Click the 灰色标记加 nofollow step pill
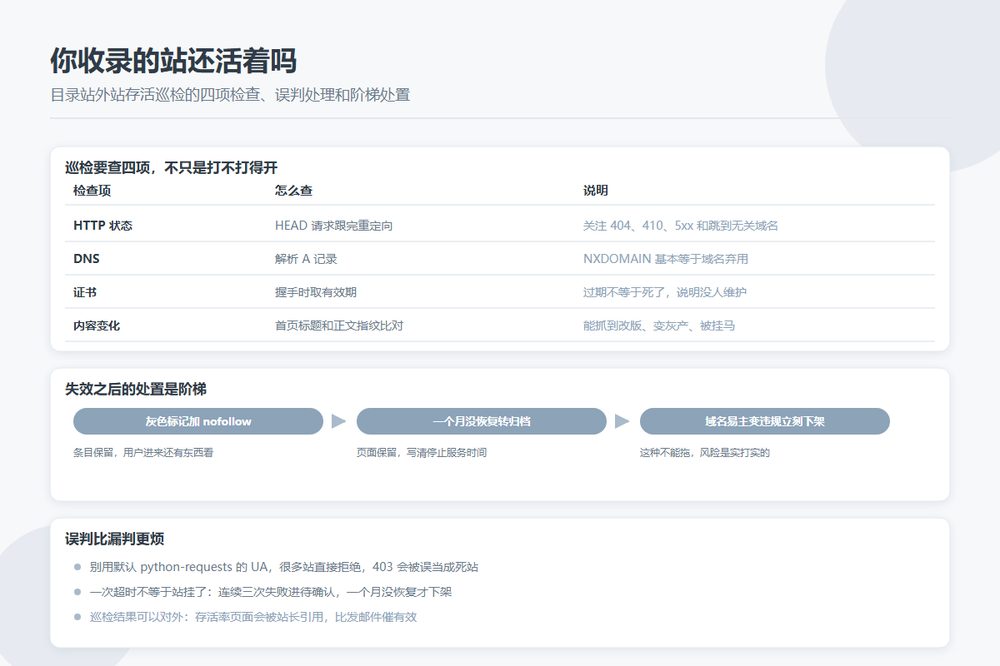1000x666 pixels. coord(198,421)
